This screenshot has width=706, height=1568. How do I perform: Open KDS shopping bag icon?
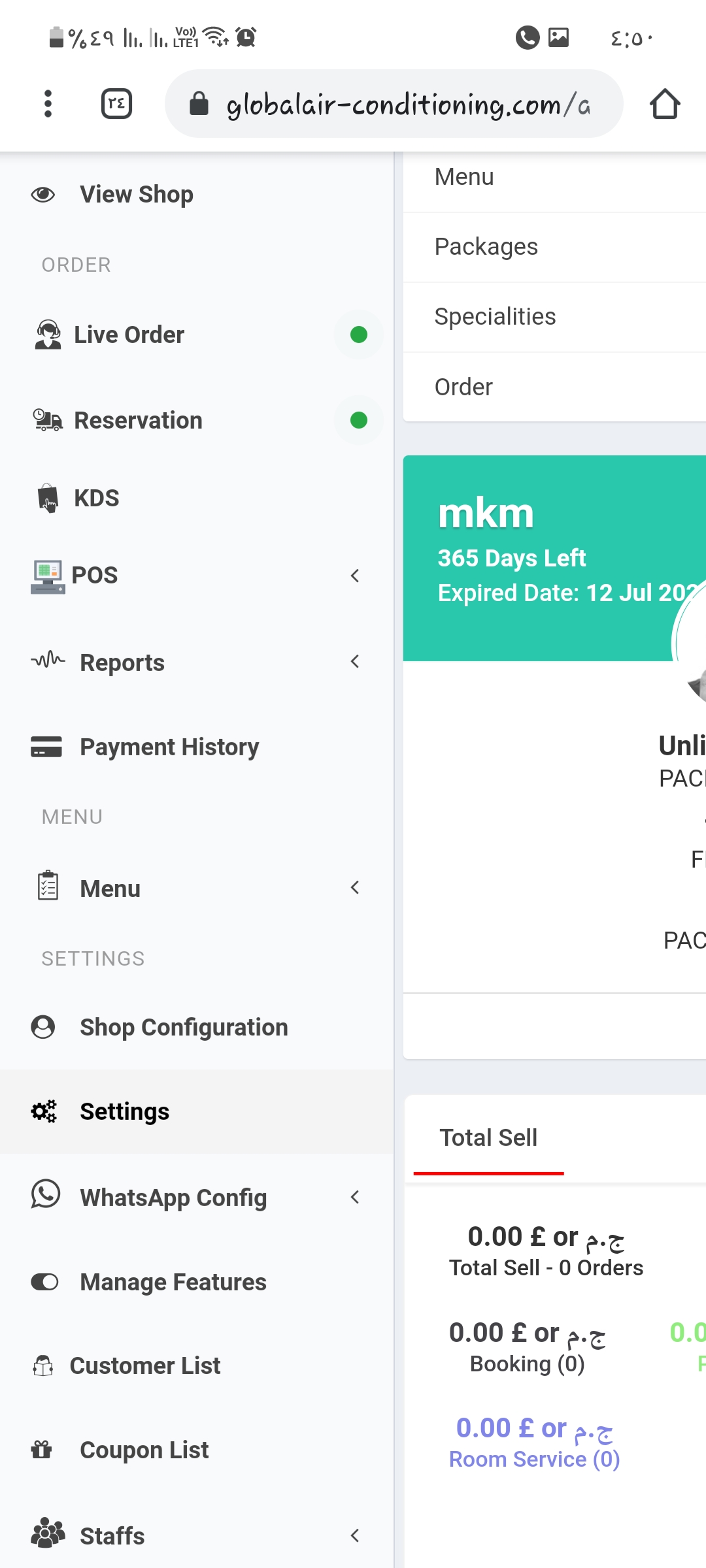pyautogui.click(x=48, y=498)
